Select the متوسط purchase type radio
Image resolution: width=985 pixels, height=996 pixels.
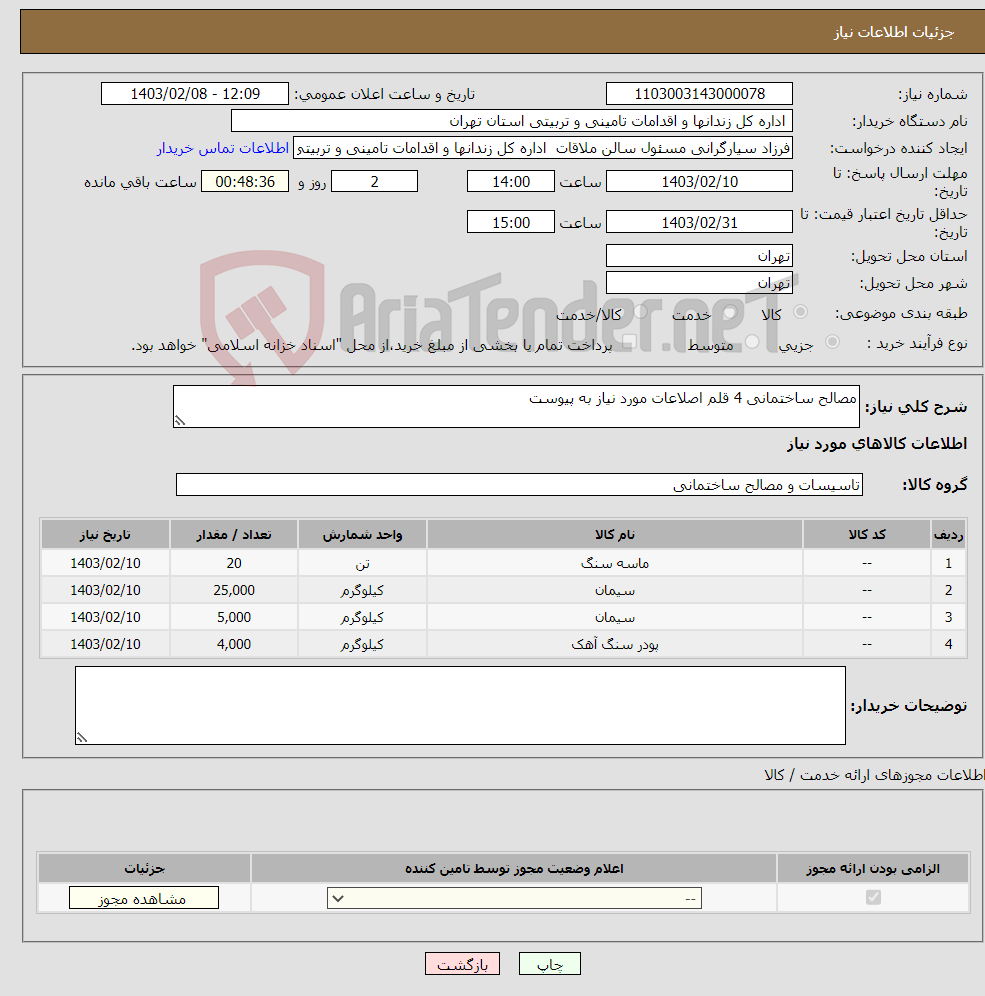(x=753, y=342)
